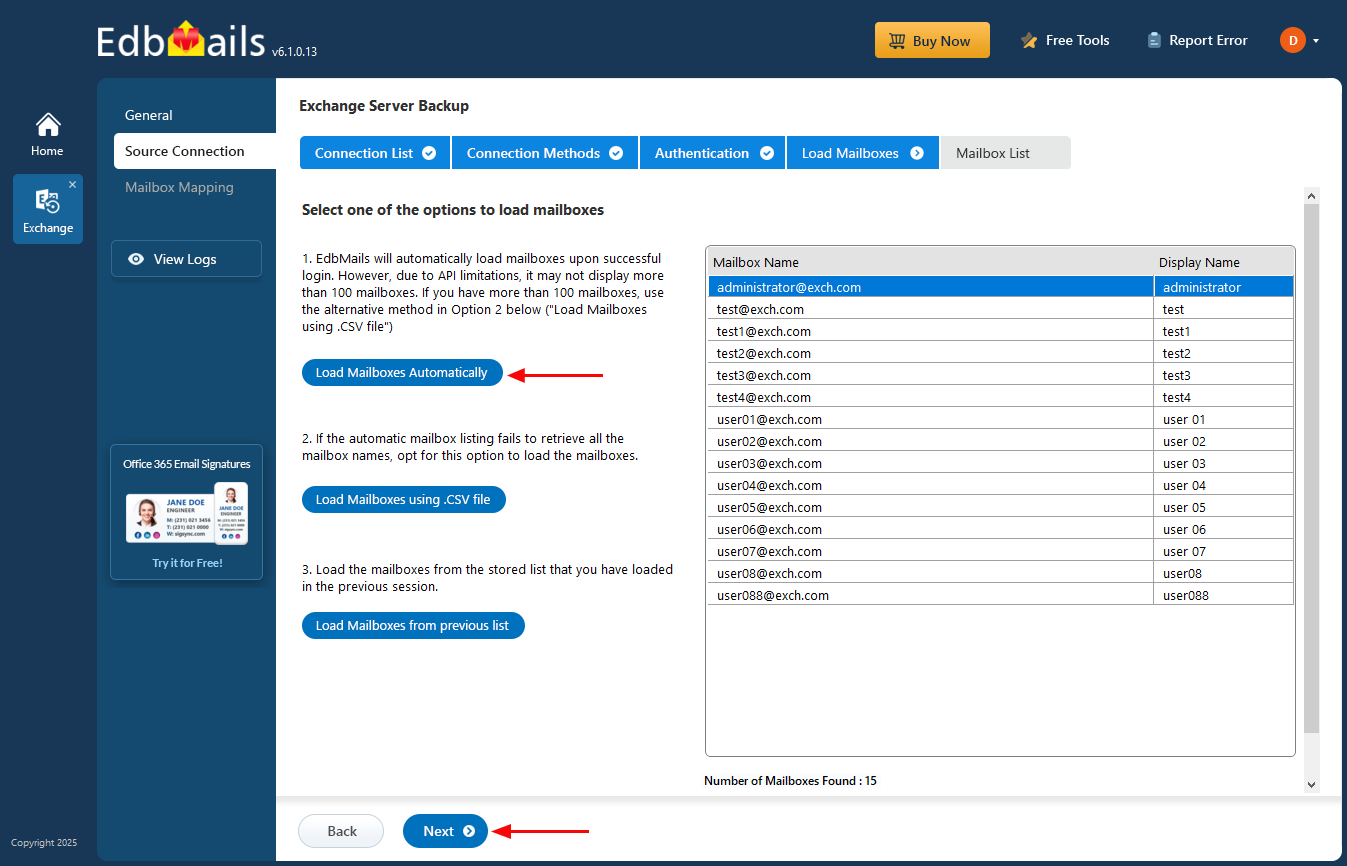Select user07@exch.com mailbox row
This screenshot has height=866, width=1347.
coord(1001,551)
